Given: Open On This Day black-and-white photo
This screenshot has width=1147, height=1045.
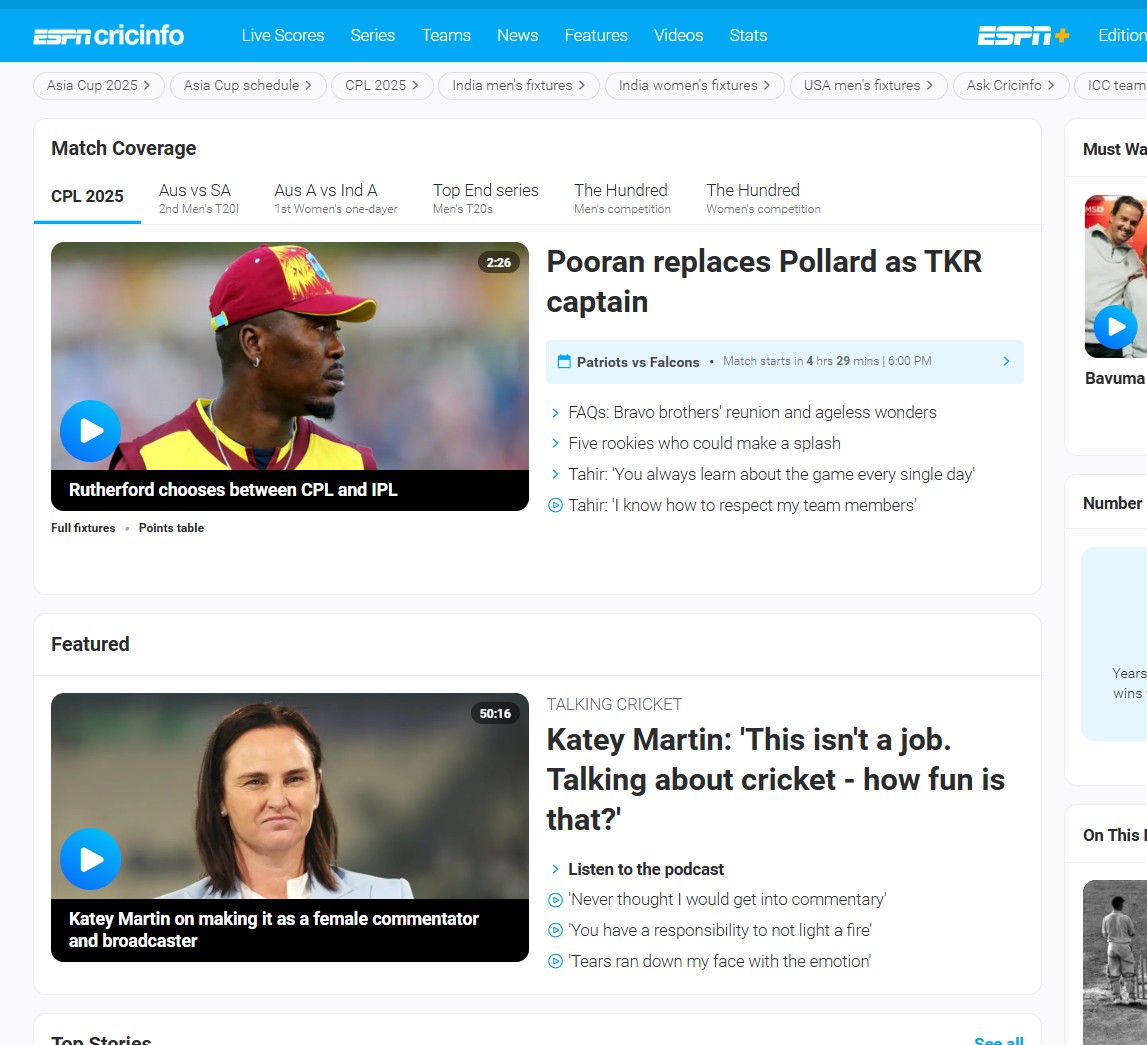Looking at the screenshot, I should click(1115, 962).
